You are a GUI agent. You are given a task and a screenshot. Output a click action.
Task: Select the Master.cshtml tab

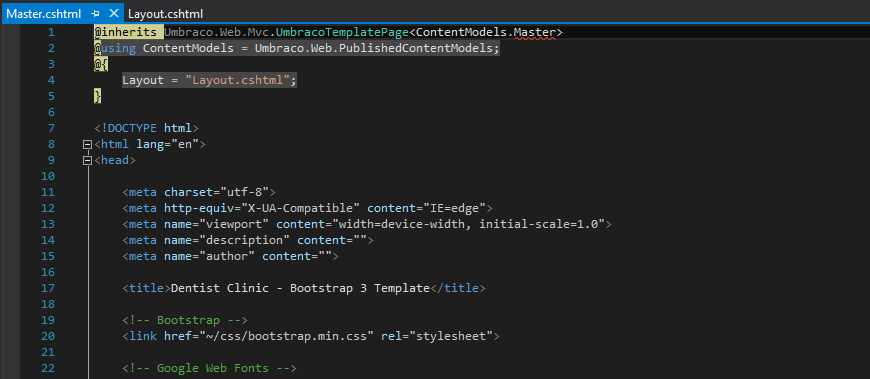point(44,14)
